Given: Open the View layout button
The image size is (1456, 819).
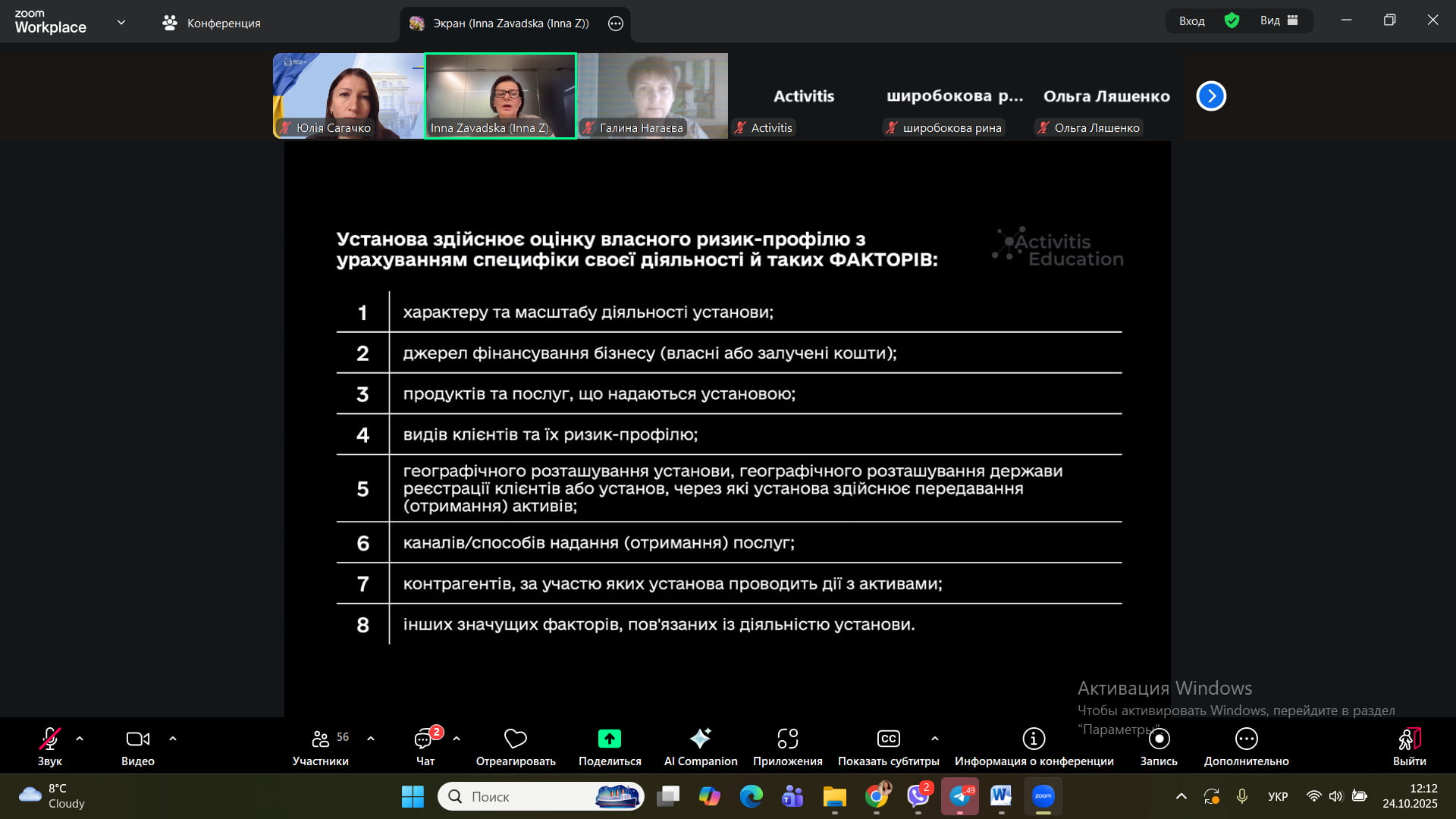Looking at the screenshot, I should pos(1279,21).
